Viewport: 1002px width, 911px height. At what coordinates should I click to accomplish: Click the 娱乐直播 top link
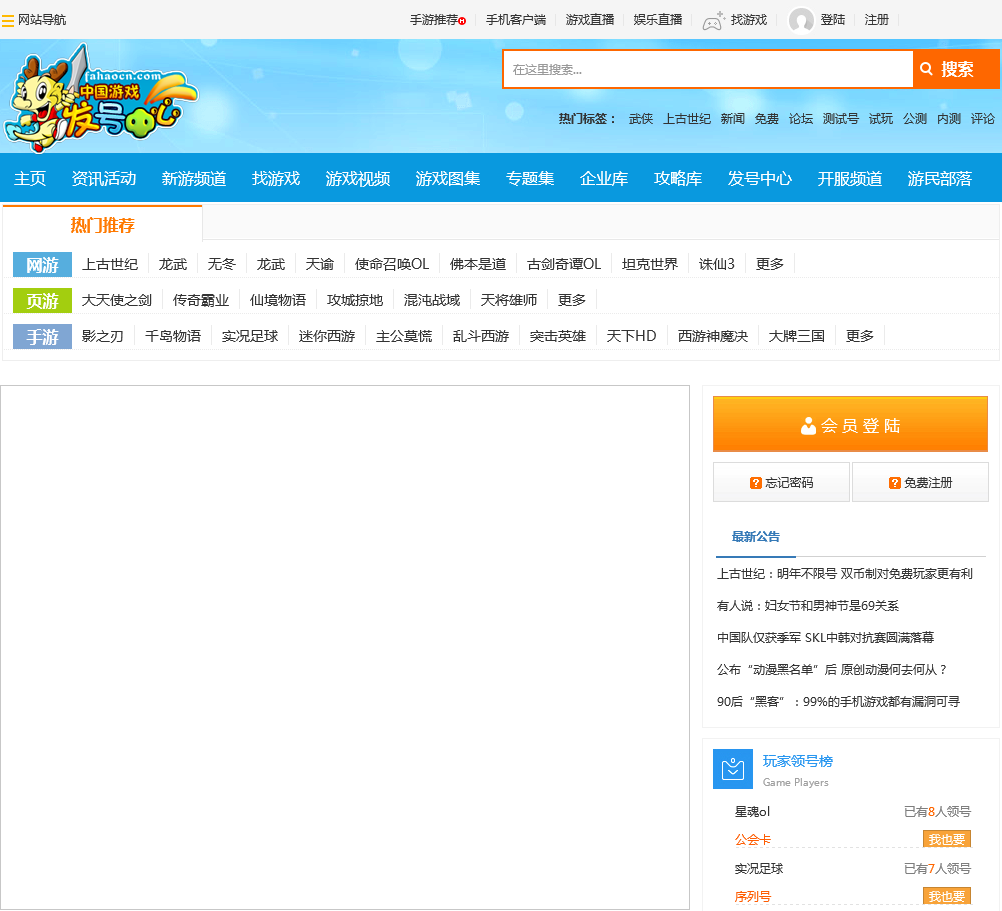tap(658, 20)
